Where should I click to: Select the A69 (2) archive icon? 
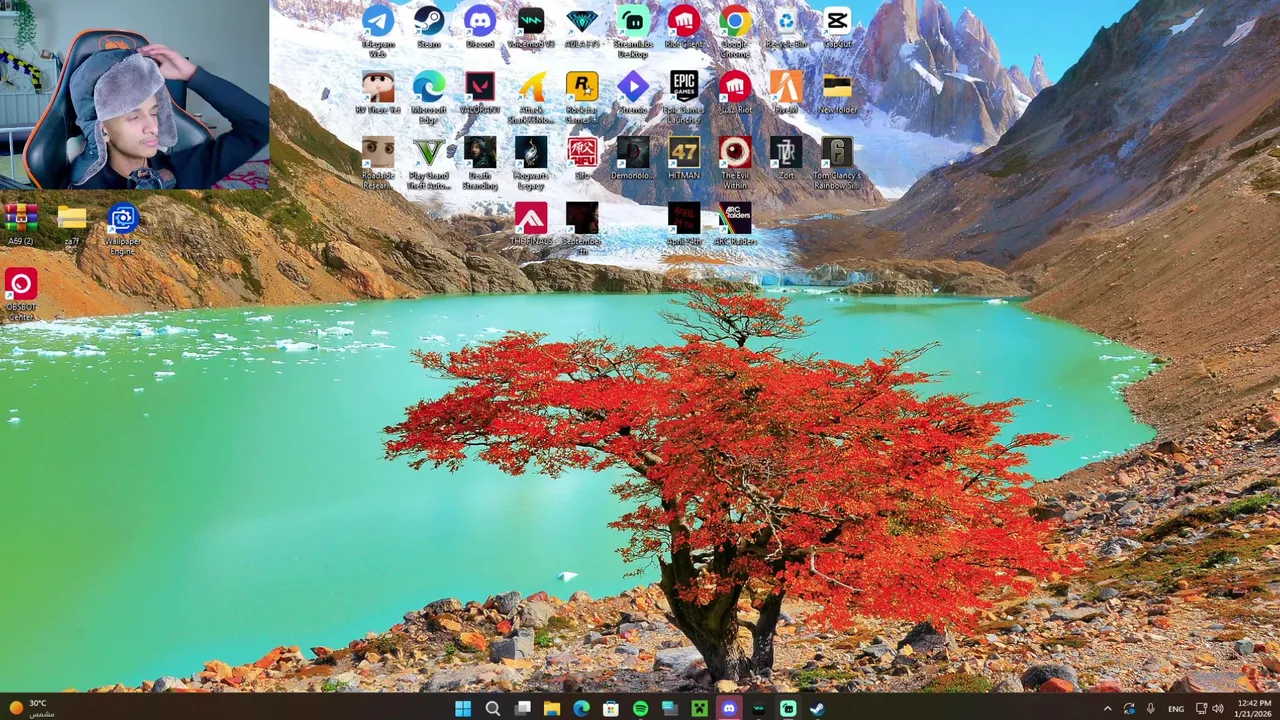pyautogui.click(x=21, y=223)
